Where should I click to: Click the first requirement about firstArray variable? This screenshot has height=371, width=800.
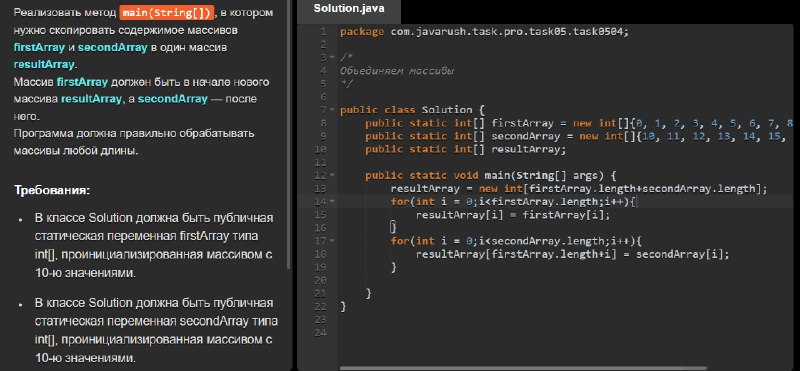[x=155, y=245]
